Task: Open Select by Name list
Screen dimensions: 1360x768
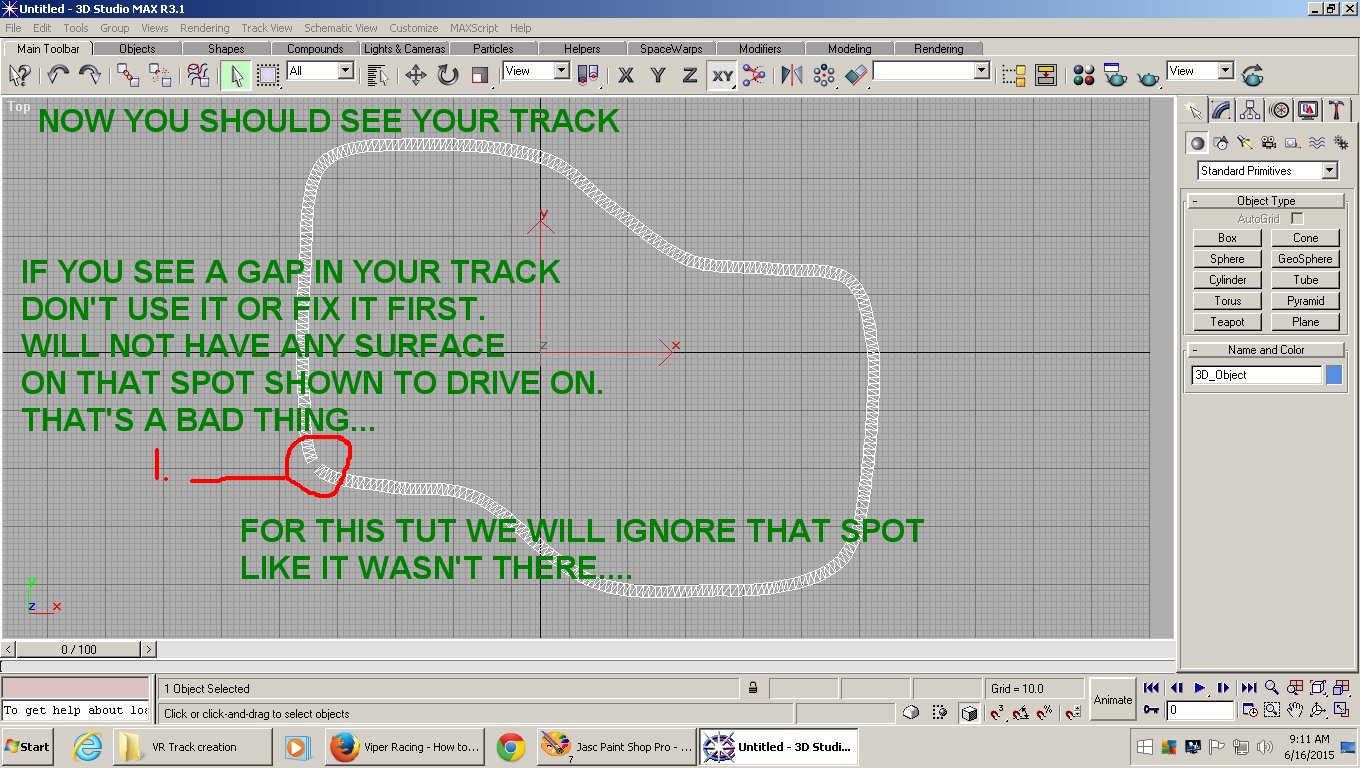Action: (377, 75)
